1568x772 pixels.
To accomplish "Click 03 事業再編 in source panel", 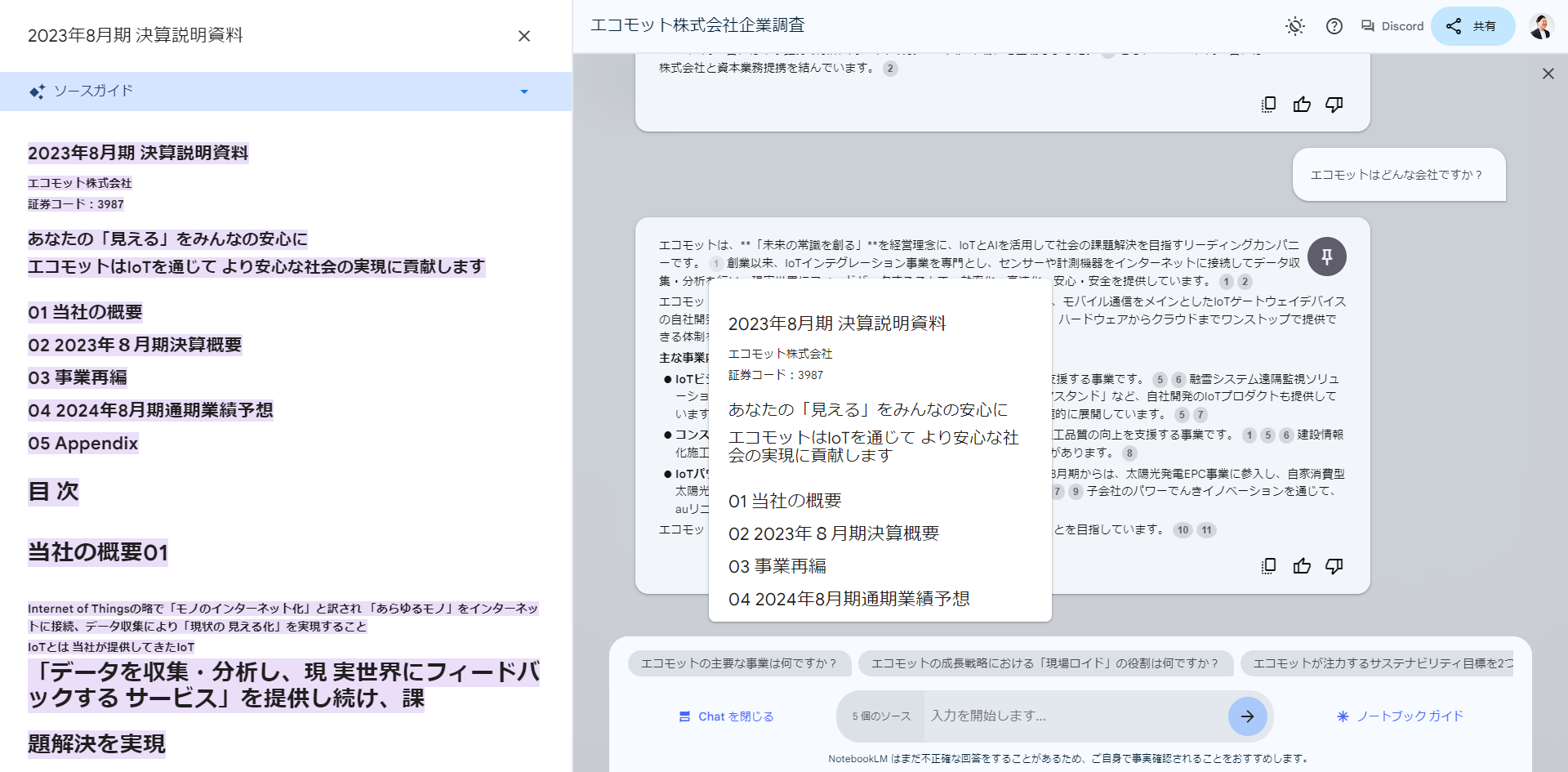I will (78, 377).
